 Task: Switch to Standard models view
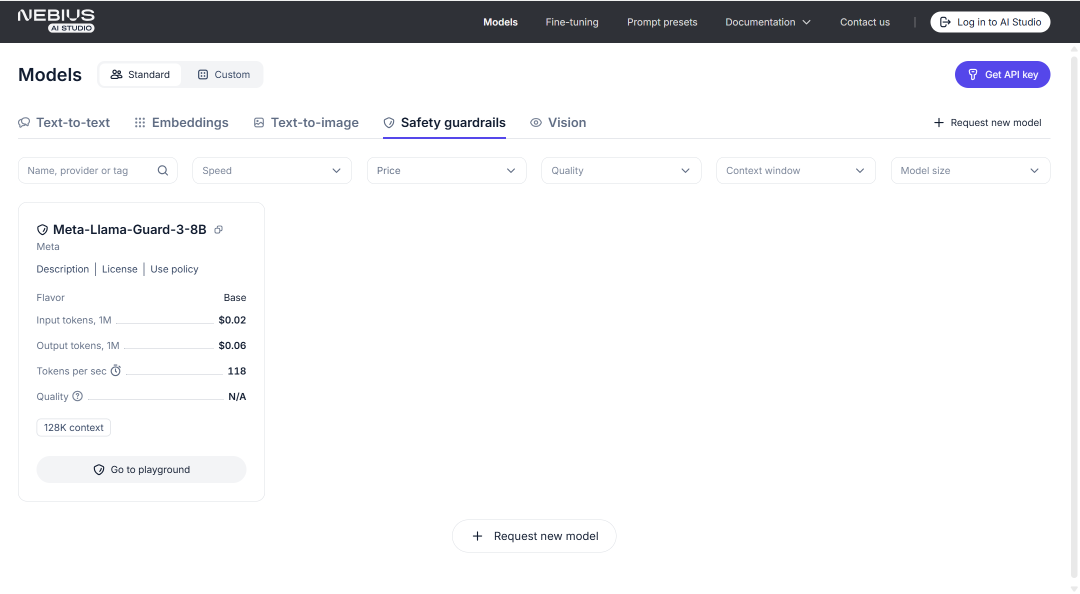click(x=140, y=74)
